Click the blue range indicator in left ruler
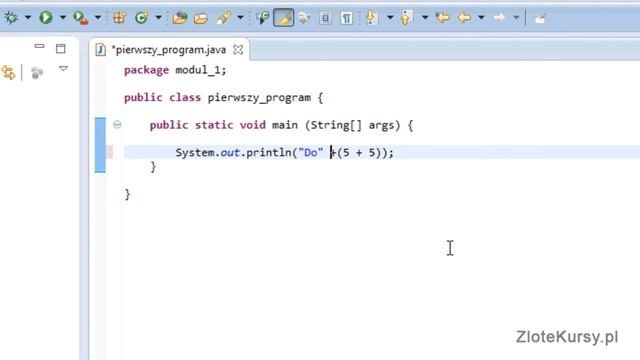 [x=100, y=145]
